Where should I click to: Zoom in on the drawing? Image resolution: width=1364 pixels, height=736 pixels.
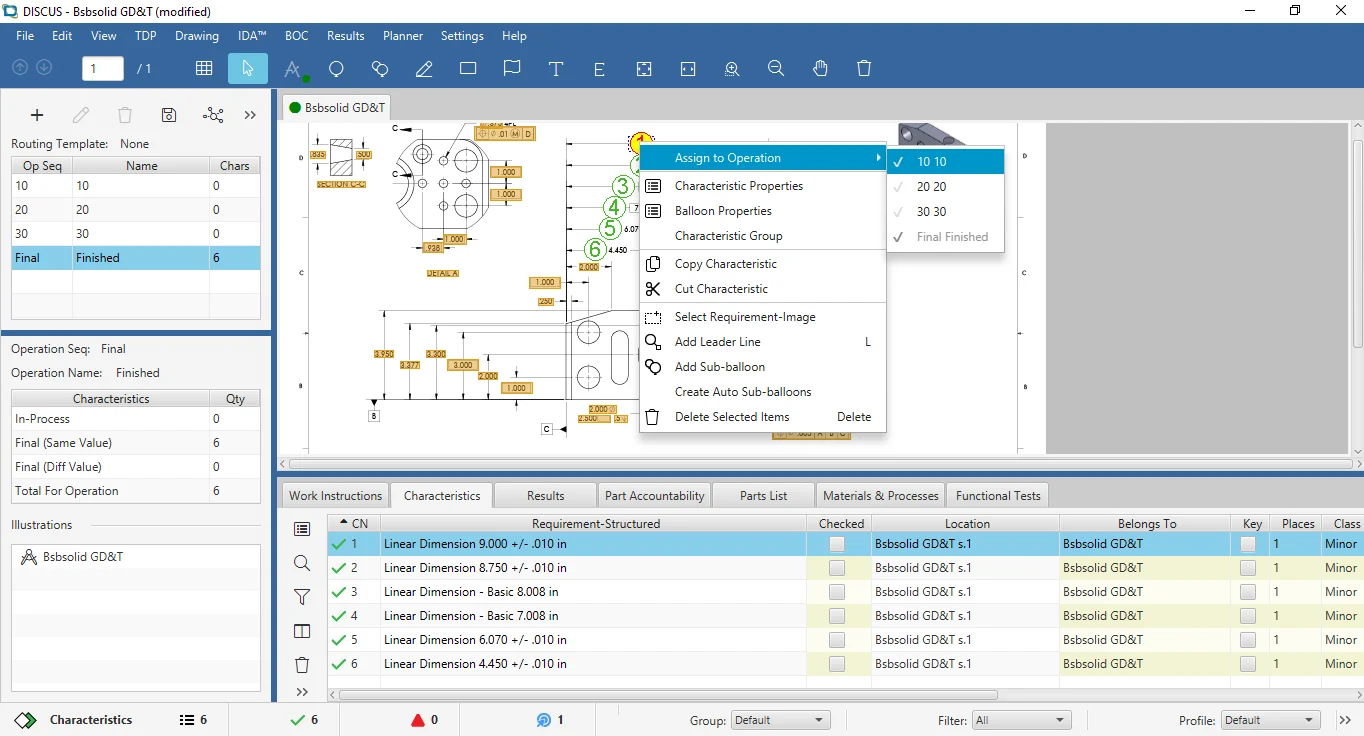point(732,68)
